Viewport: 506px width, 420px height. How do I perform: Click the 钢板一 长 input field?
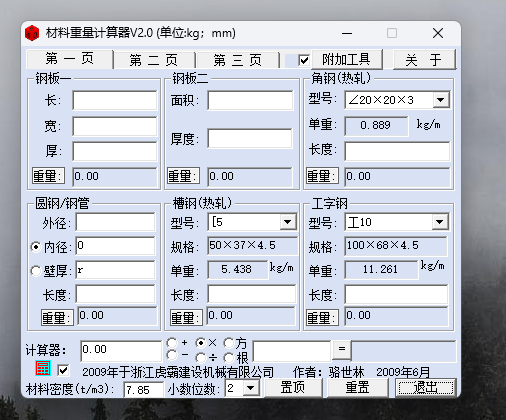pyautogui.click(x=115, y=100)
